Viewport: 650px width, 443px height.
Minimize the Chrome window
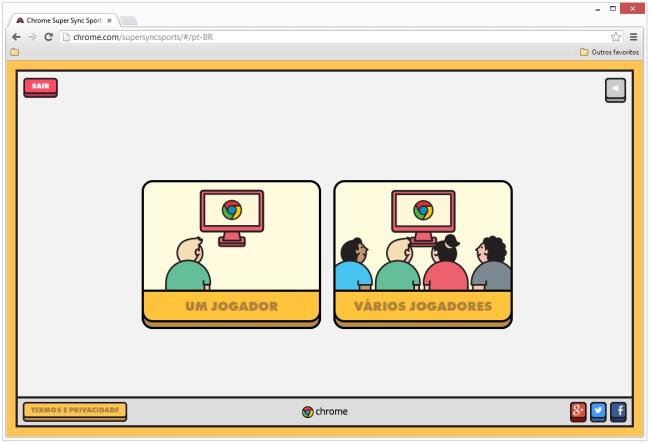pos(597,9)
